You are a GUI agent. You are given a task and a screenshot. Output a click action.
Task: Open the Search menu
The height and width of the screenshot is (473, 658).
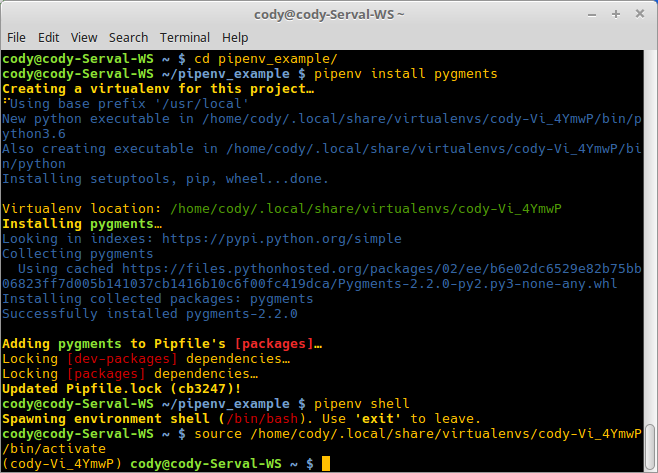pyautogui.click(x=128, y=38)
